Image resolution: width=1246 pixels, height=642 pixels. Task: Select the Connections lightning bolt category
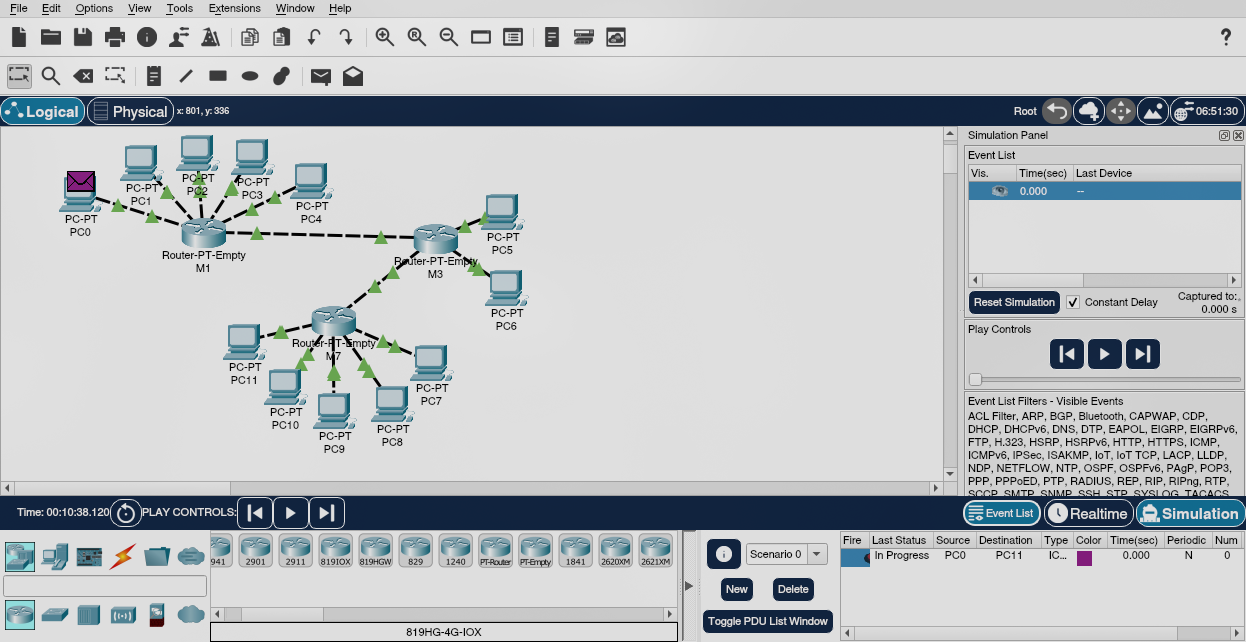pyautogui.click(x=123, y=556)
